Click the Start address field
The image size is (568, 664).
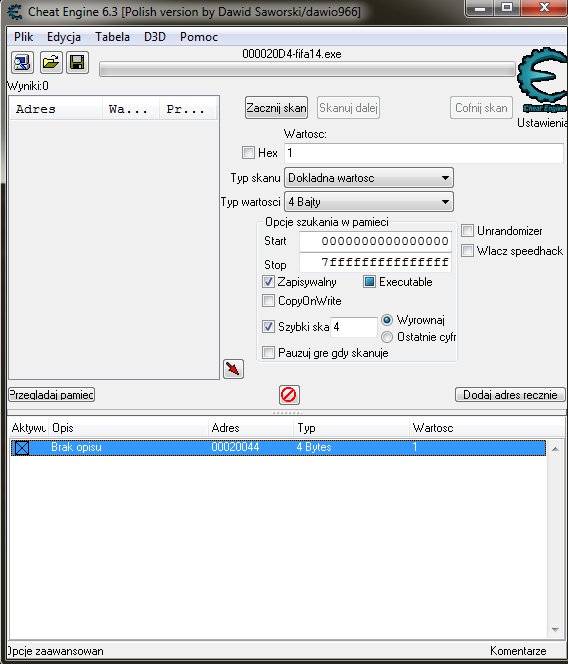point(375,241)
